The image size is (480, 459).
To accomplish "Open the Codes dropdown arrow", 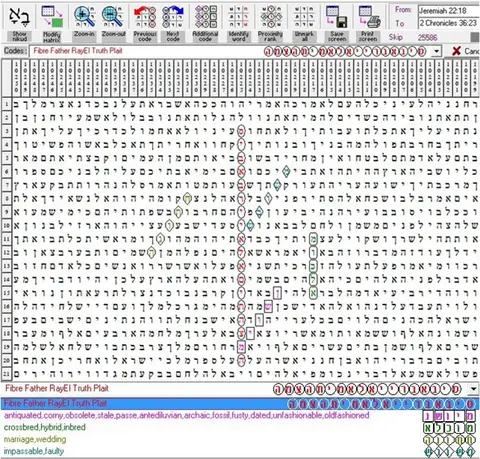I will [x=436, y=51].
